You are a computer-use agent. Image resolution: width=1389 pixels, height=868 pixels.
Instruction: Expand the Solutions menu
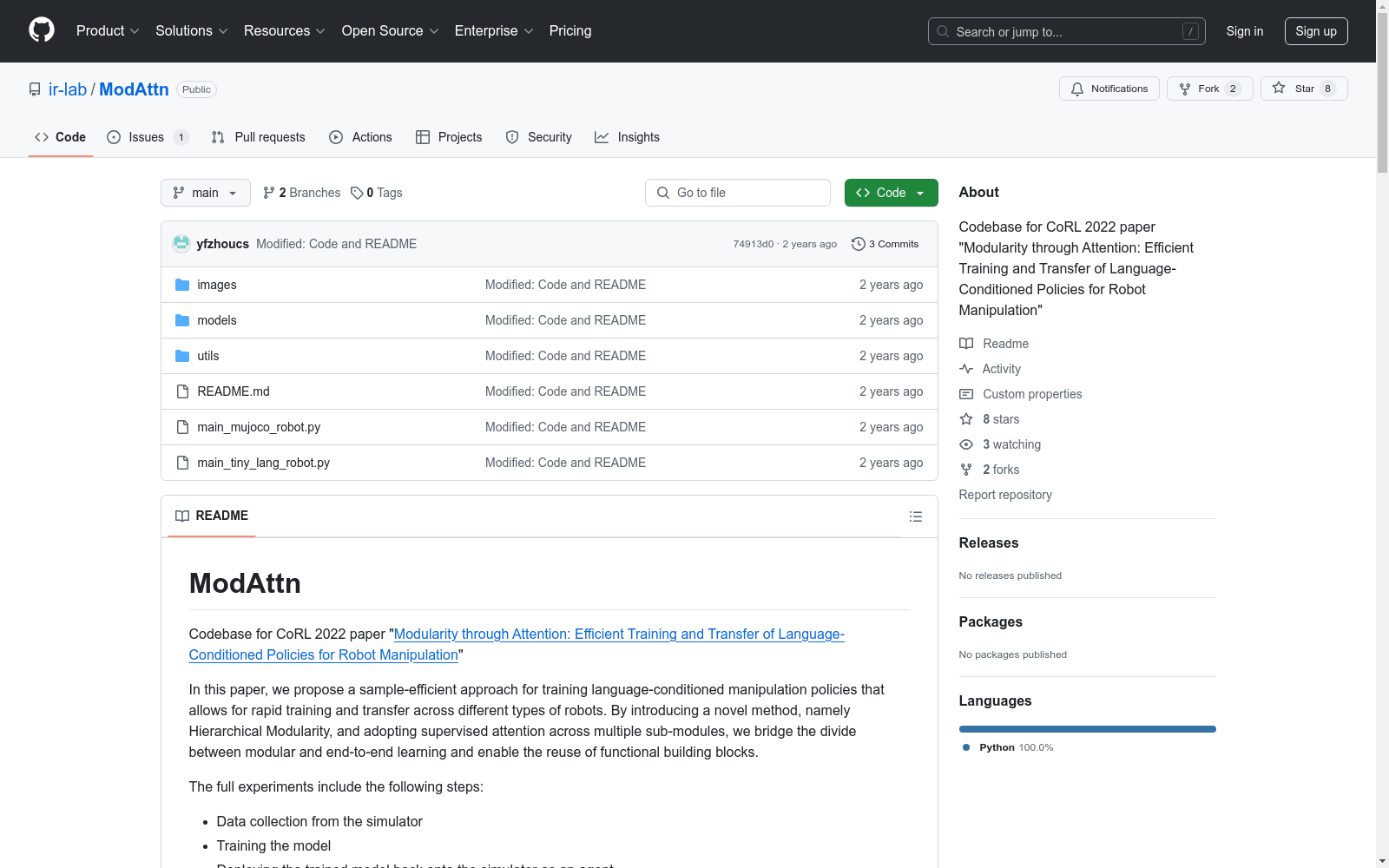point(191,30)
